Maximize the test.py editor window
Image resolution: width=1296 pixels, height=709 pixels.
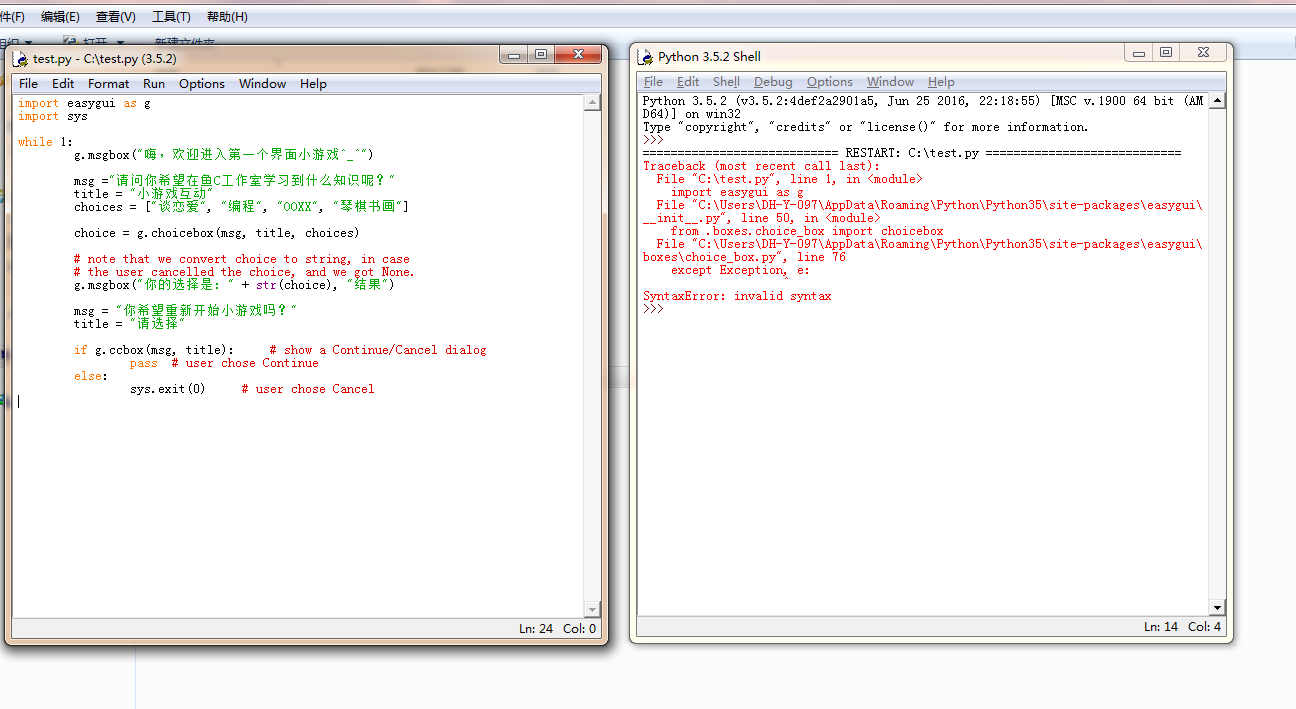coord(541,55)
